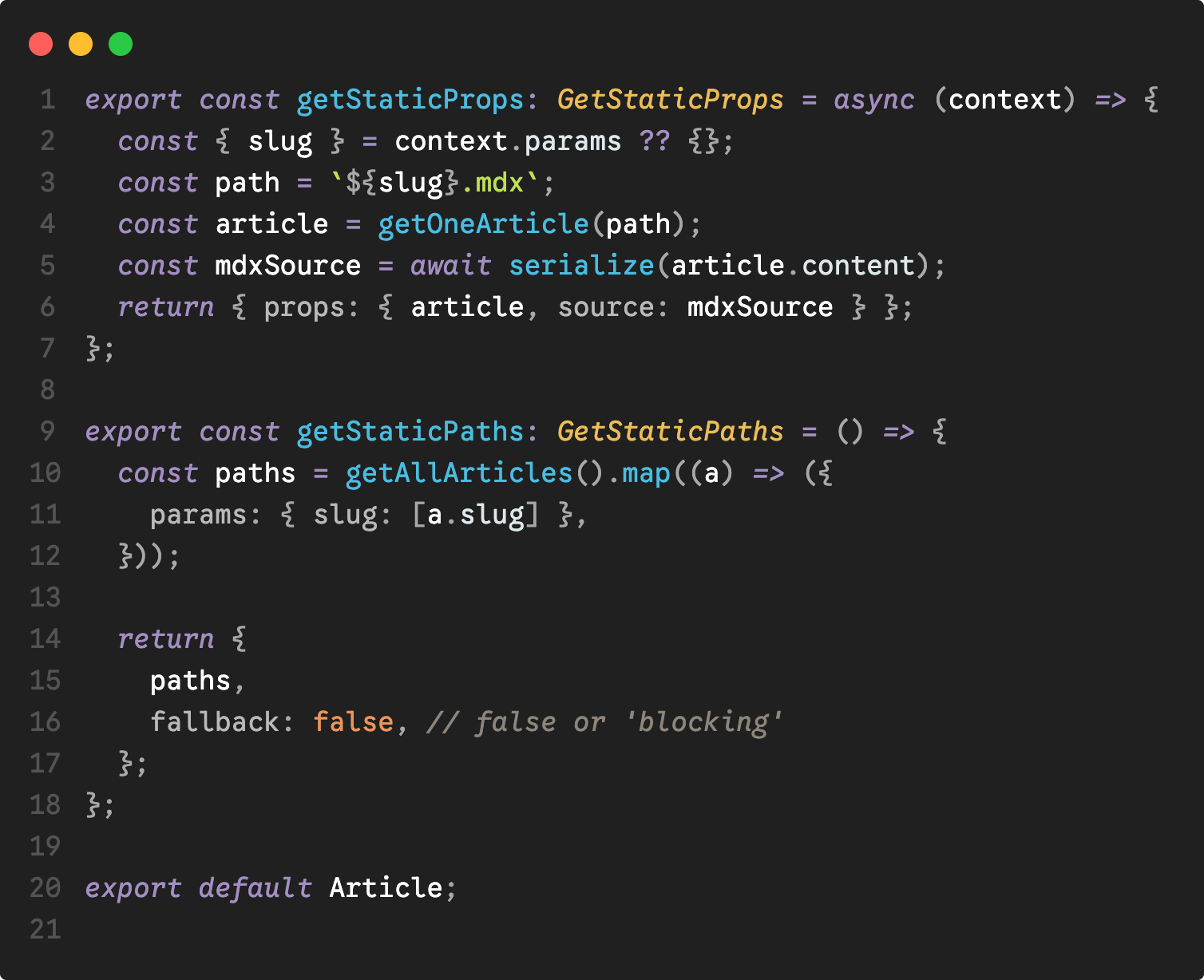The image size is (1204, 980).
Task: Click the 'GetStaticPaths' type annotation
Action: 670,432
